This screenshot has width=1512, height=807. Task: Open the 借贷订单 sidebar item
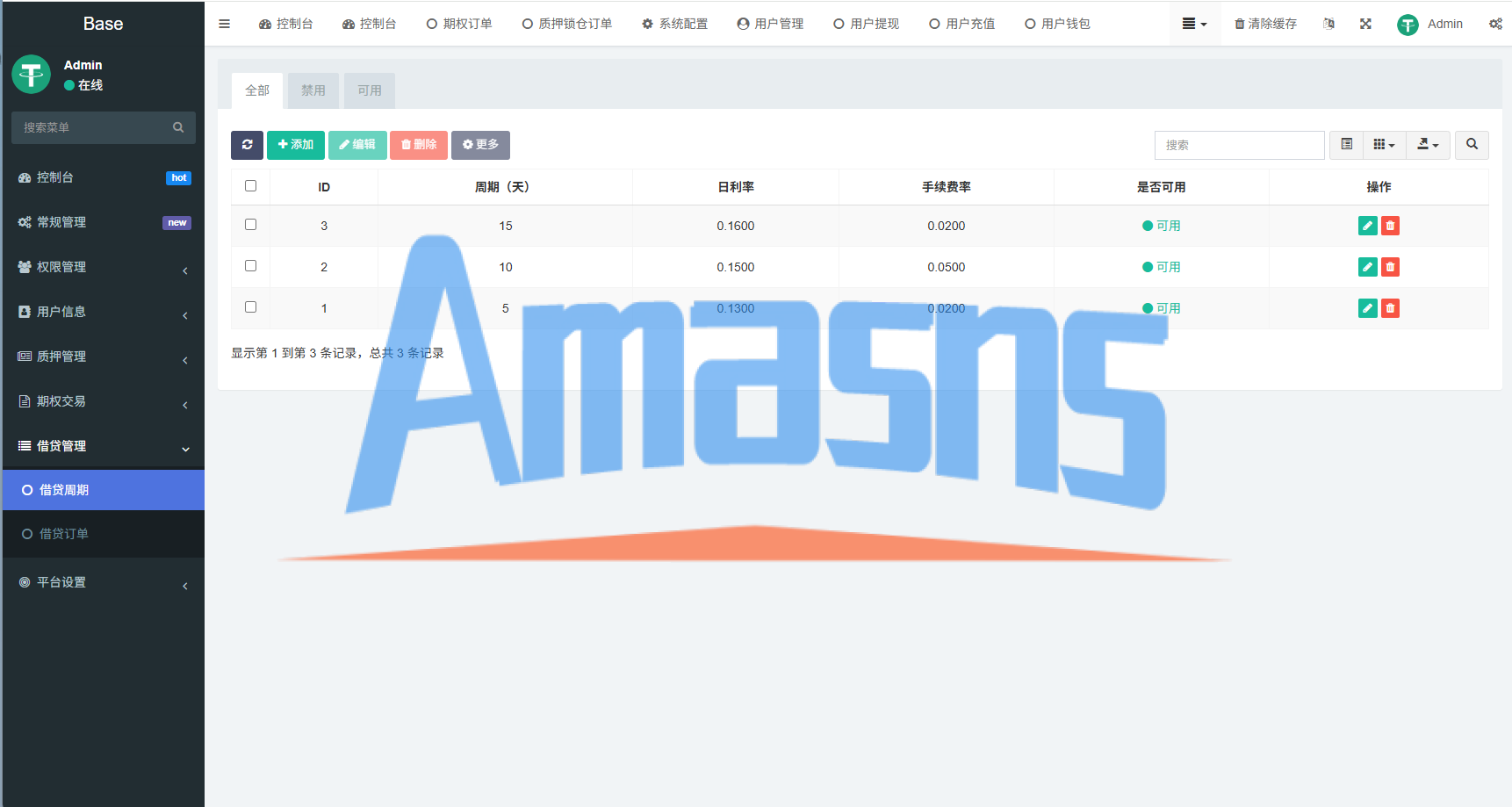tap(104, 534)
